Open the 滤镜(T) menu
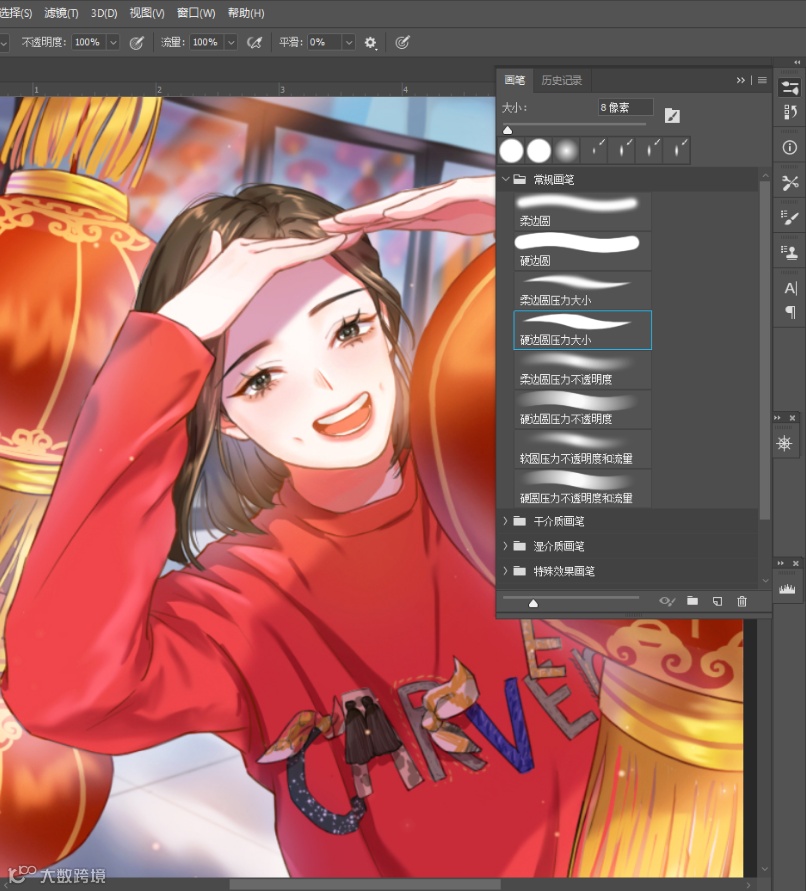 (61, 13)
